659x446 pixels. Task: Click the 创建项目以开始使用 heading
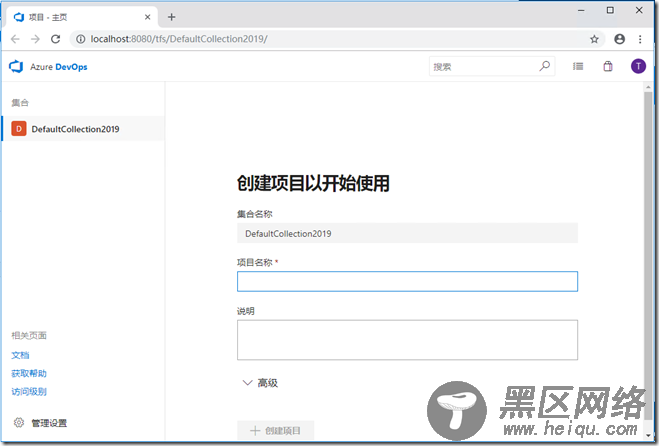pos(314,183)
